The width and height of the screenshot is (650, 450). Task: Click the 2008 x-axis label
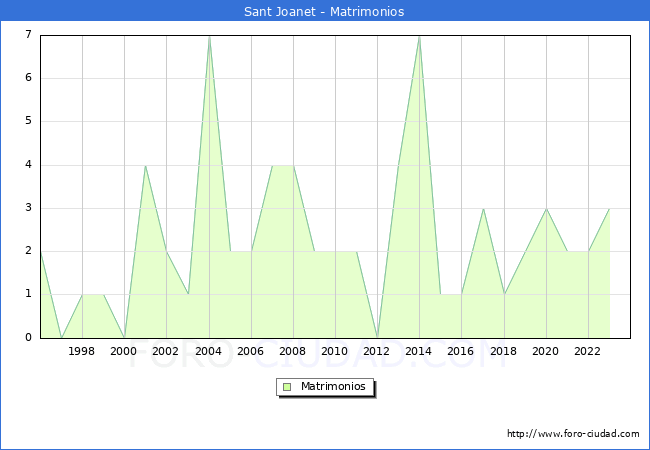(x=293, y=351)
